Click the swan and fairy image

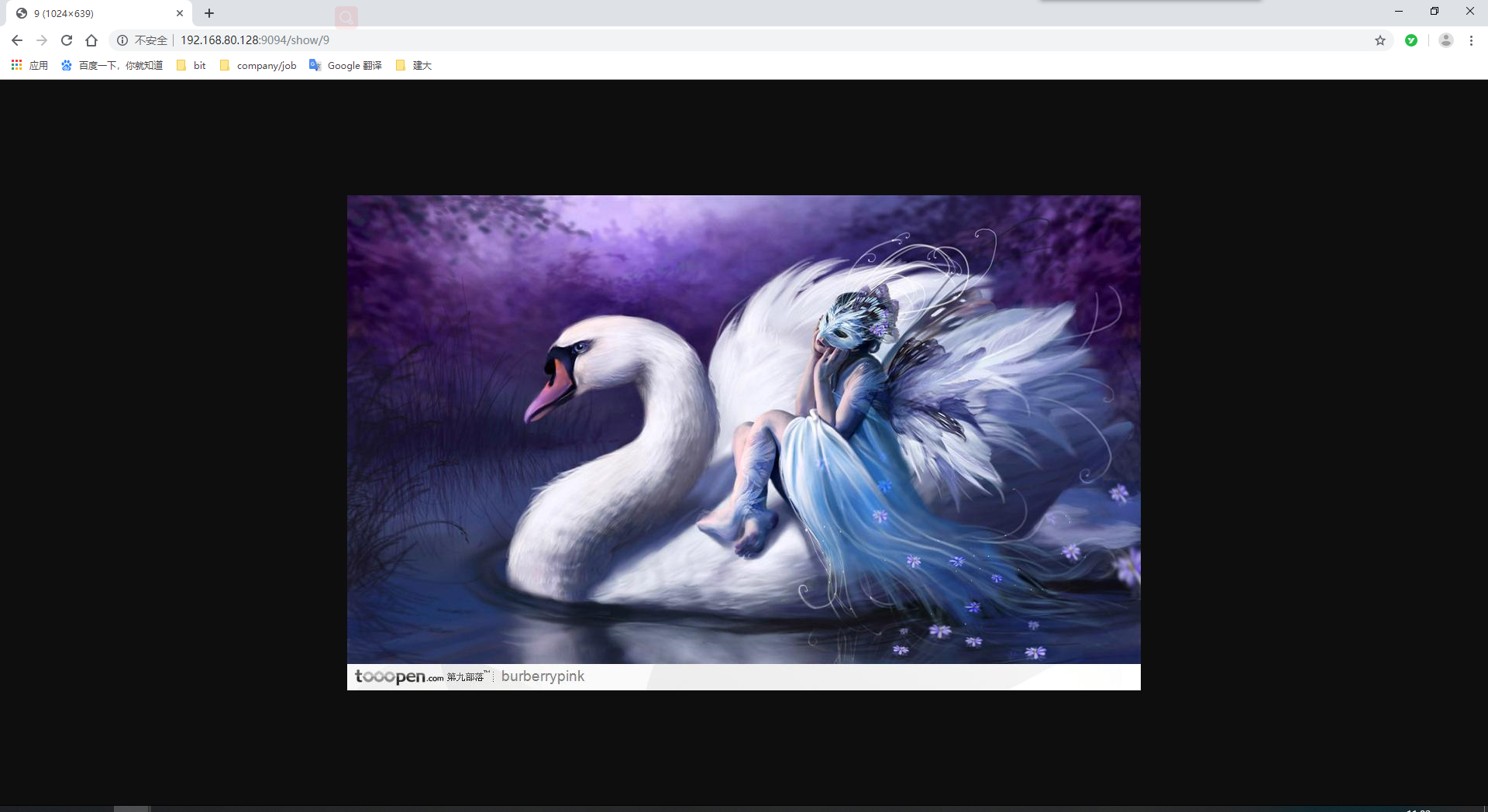tap(744, 442)
